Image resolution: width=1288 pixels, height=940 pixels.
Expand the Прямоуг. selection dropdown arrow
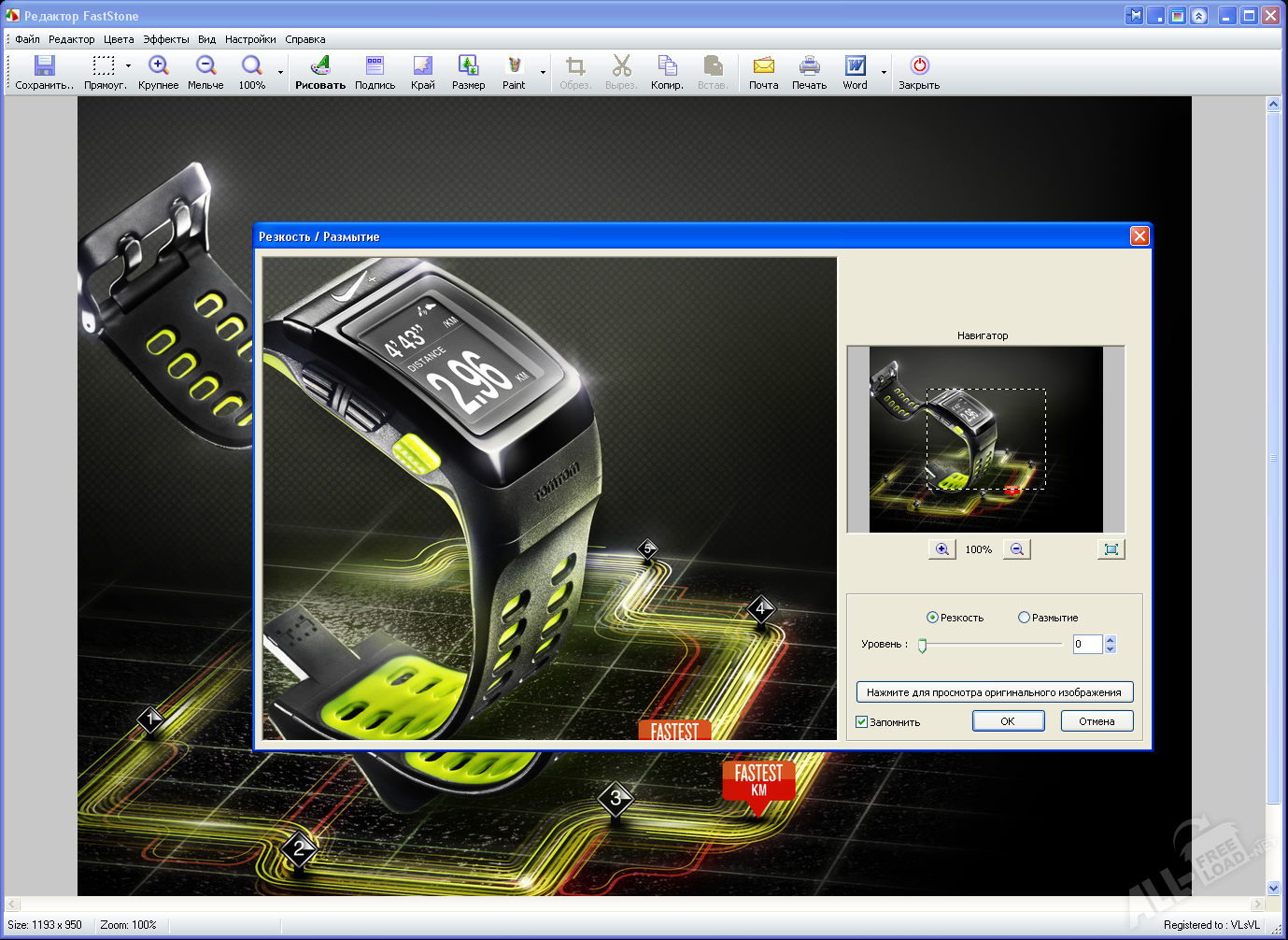[128, 66]
